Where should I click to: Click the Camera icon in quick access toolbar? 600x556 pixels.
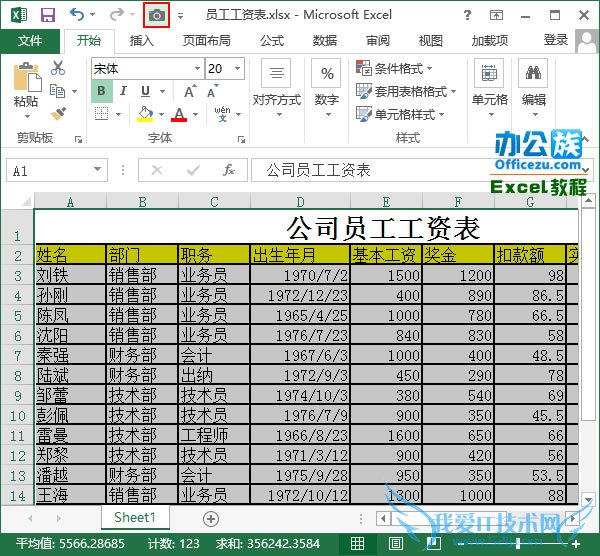pos(157,15)
